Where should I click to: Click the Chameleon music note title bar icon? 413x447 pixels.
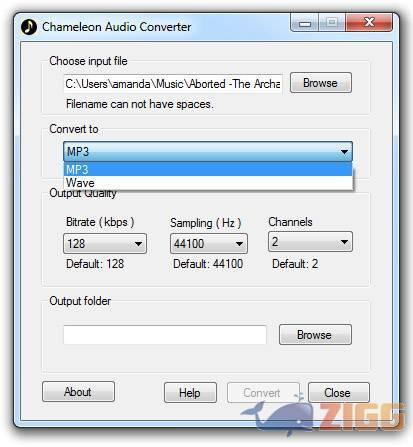29,27
